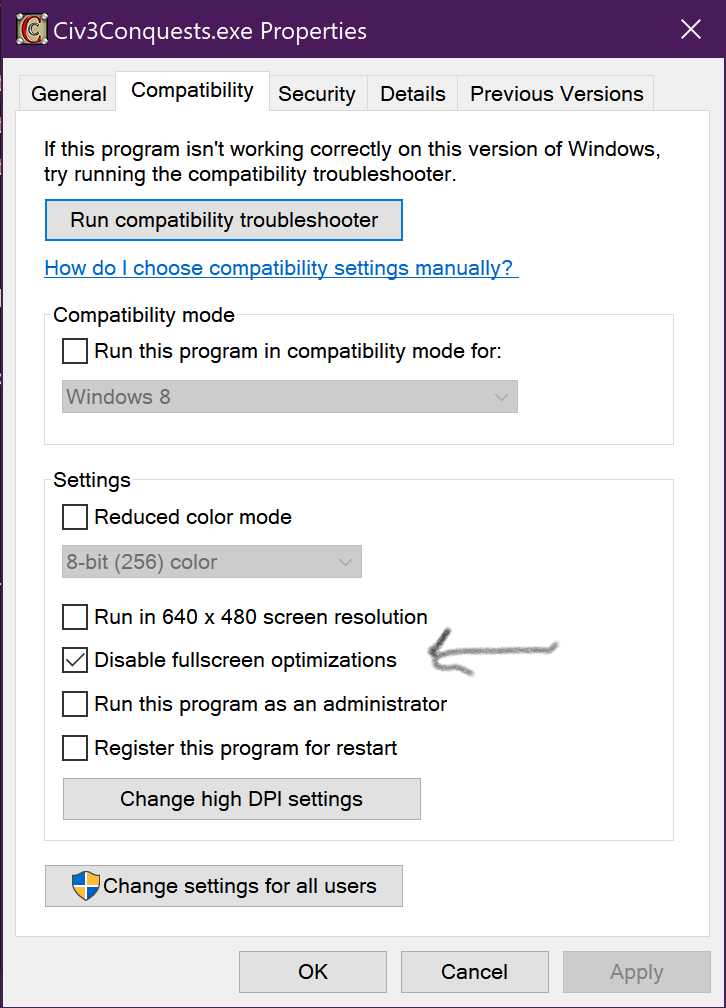The width and height of the screenshot is (726, 1008).
Task: Click the shield icon on Change settings button
Action: coord(86,886)
